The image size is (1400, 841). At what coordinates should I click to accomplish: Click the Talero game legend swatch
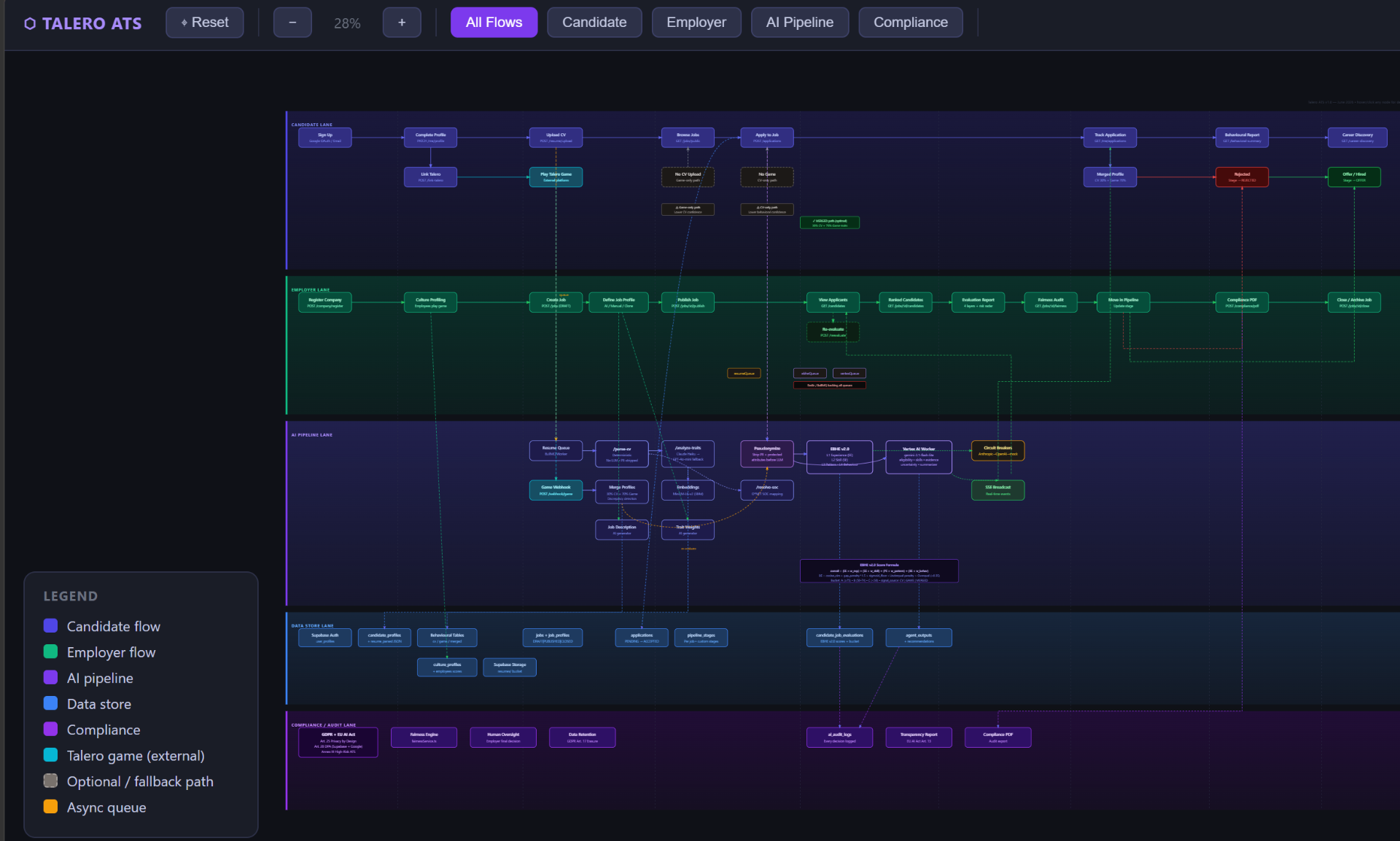(x=50, y=755)
